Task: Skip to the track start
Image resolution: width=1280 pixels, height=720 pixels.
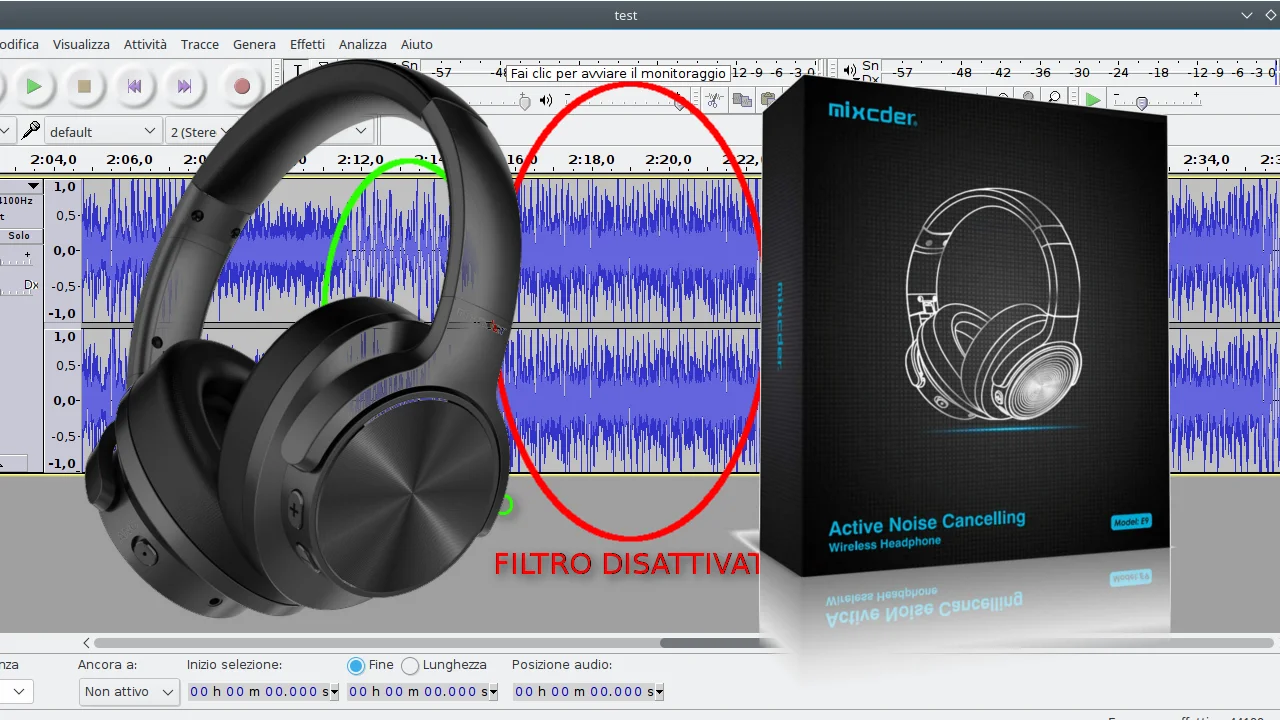Action: [x=135, y=87]
